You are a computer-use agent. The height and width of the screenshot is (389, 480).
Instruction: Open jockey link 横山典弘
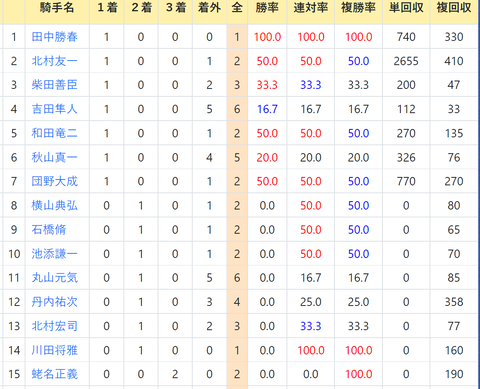point(55,205)
